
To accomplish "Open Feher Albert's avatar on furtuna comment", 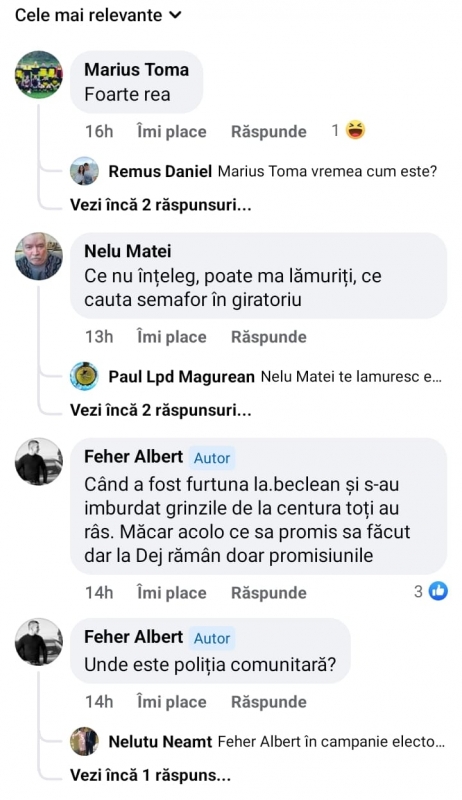I will (x=39, y=461).
